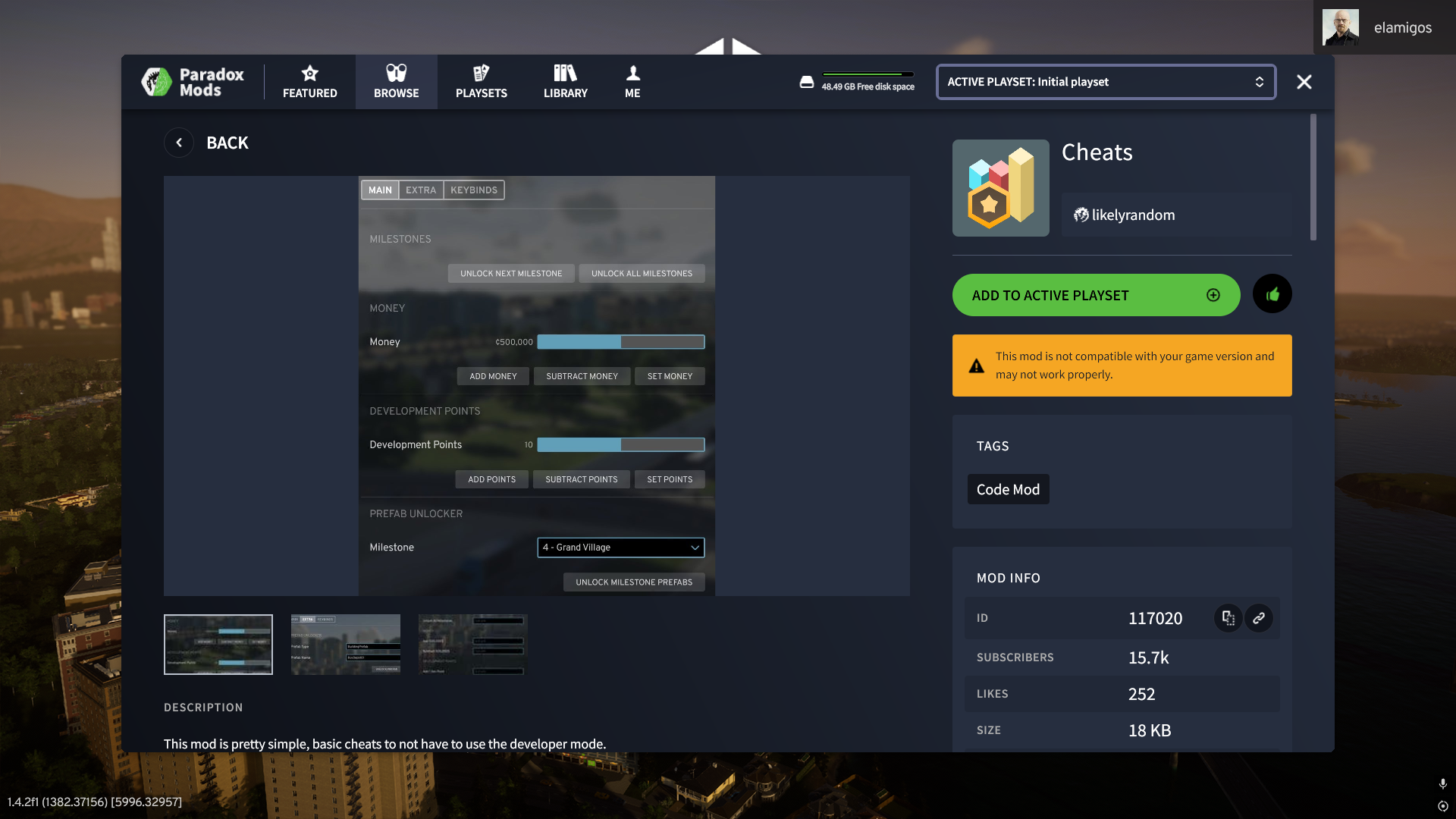The image size is (1456, 819).
Task: Click the elamigos username label
Action: pos(1403,27)
